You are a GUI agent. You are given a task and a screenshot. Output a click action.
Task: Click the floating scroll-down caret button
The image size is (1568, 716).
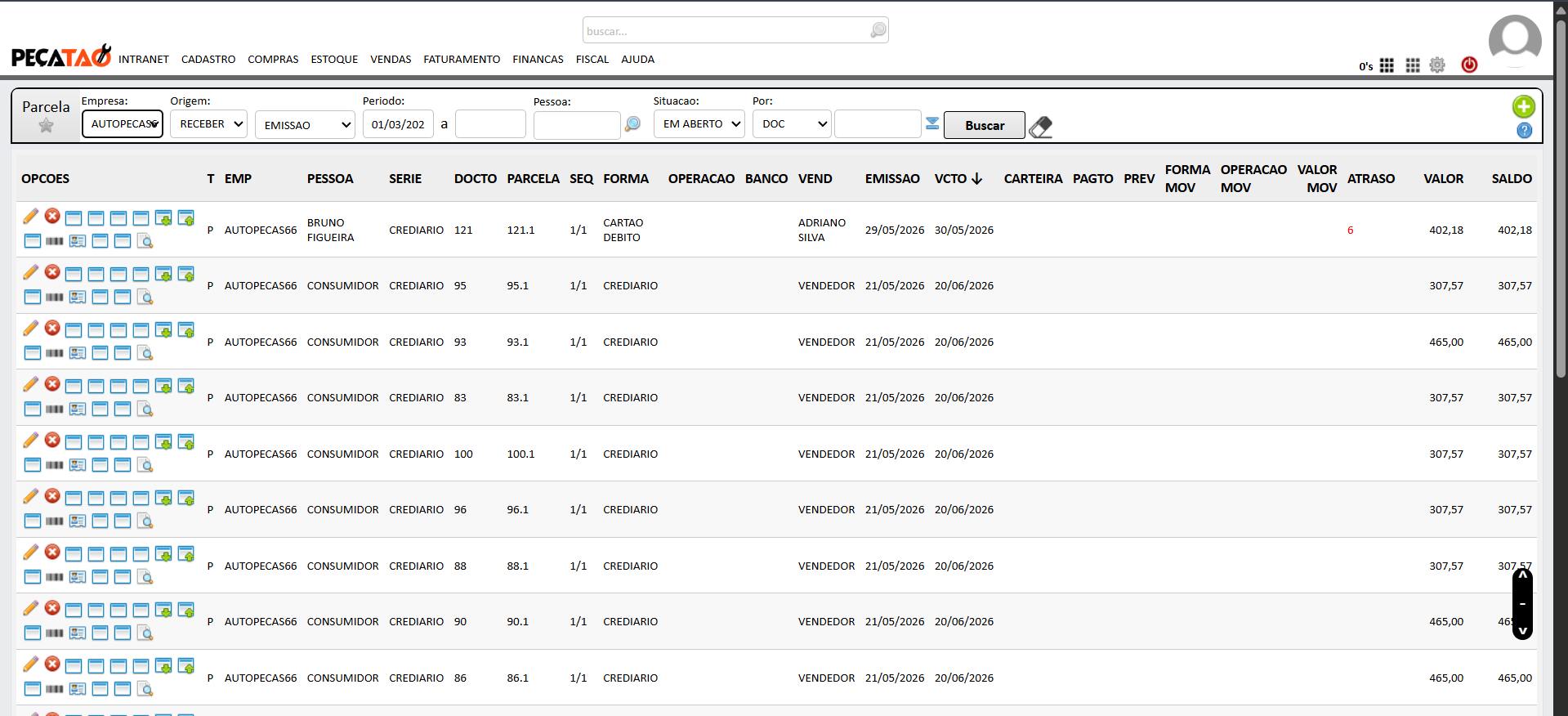click(1522, 631)
